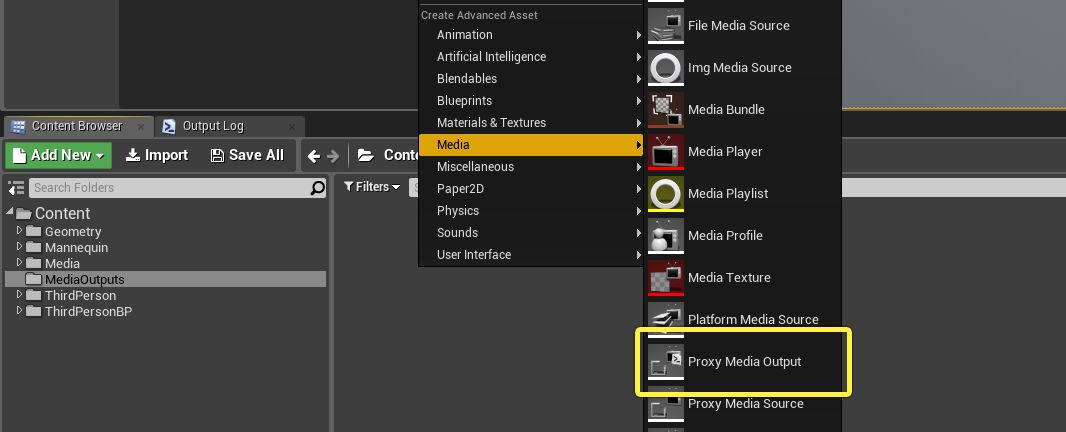Open the Filters dropdown

[372, 186]
